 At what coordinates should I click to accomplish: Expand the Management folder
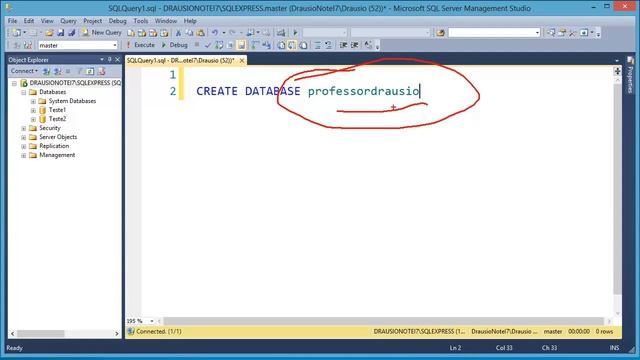pyautogui.click(x=24, y=156)
